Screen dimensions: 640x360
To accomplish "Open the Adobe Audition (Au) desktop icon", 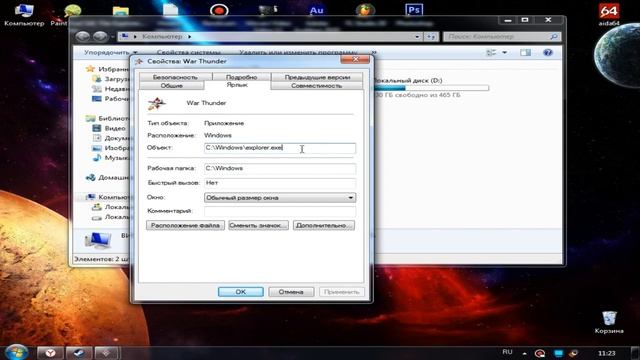I will click(x=316, y=11).
